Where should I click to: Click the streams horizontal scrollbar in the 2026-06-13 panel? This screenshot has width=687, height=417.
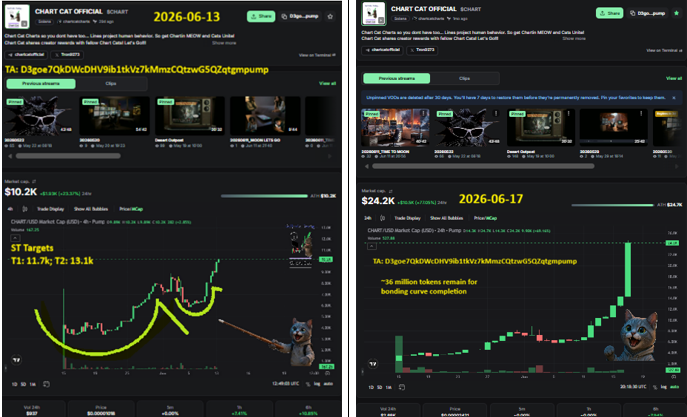68,156
